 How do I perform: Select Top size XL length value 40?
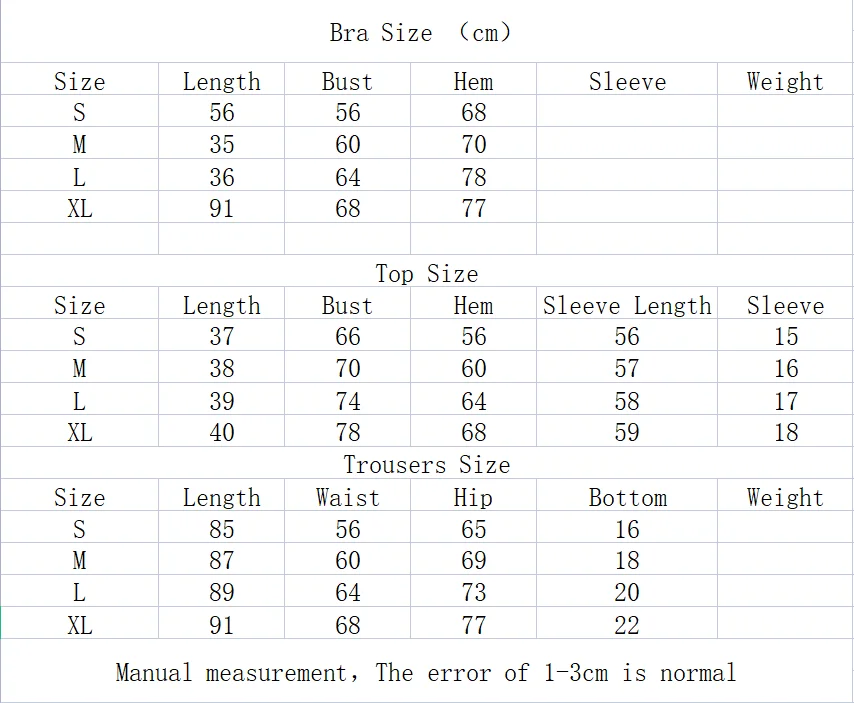(222, 433)
